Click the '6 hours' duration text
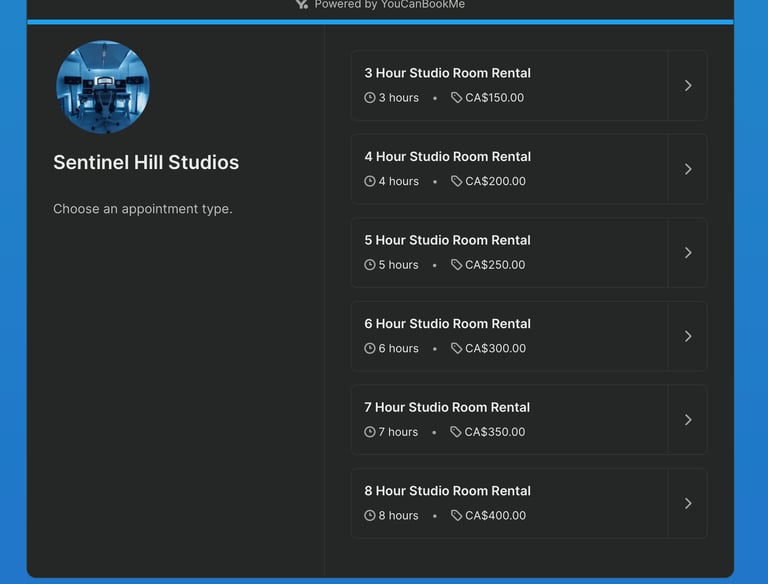The height and width of the screenshot is (584, 768). (399, 348)
